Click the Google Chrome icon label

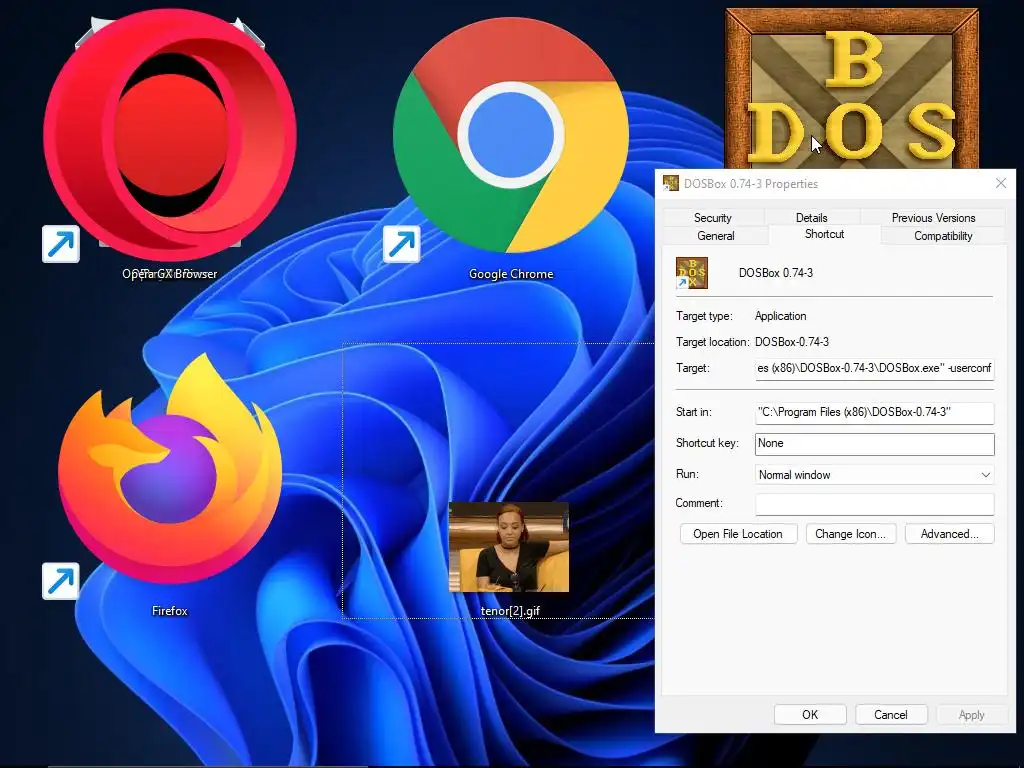tap(511, 274)
